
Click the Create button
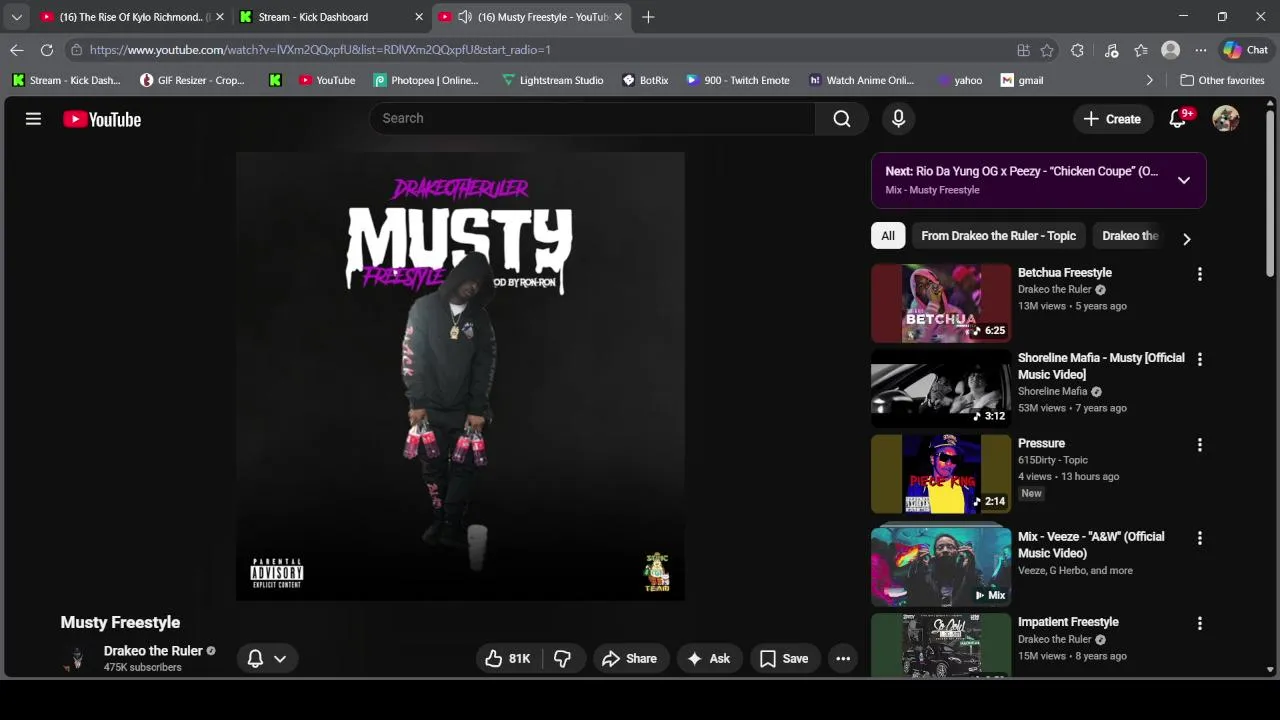click(x=1112, y=119)
